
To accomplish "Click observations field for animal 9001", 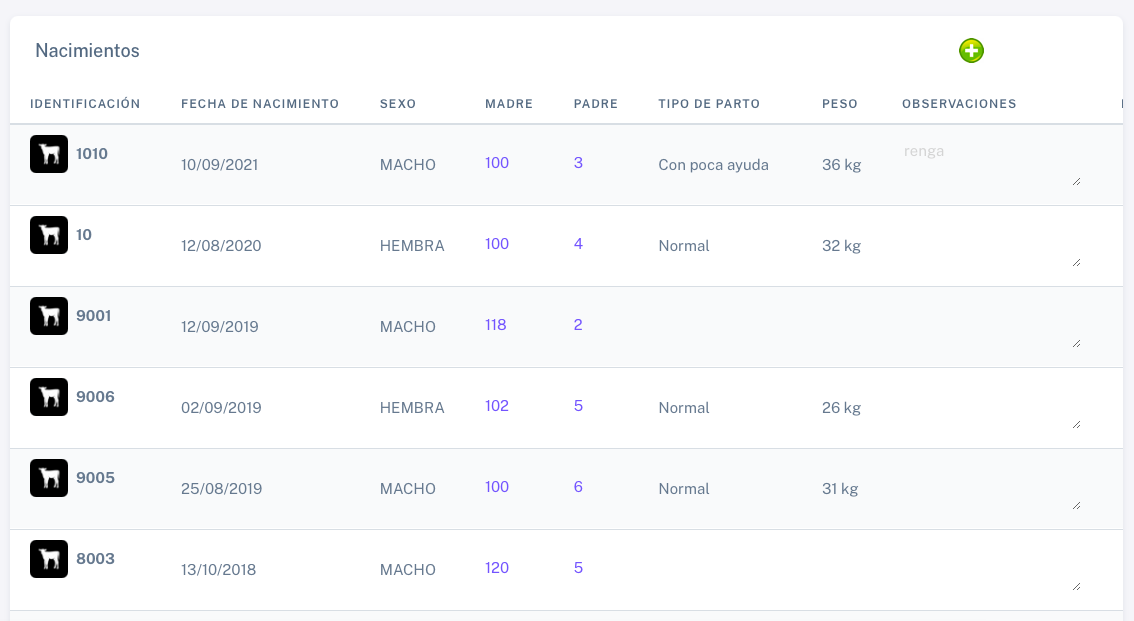I will click(992, 326).
